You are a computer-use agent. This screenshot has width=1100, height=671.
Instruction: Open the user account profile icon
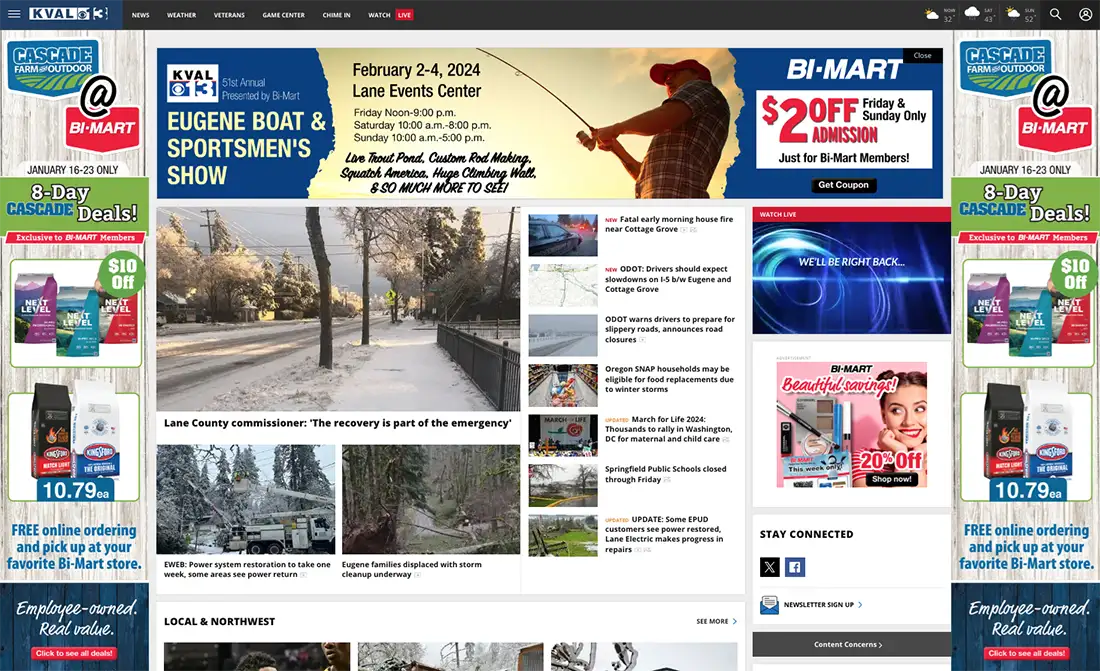click(x=1085, y=14)
